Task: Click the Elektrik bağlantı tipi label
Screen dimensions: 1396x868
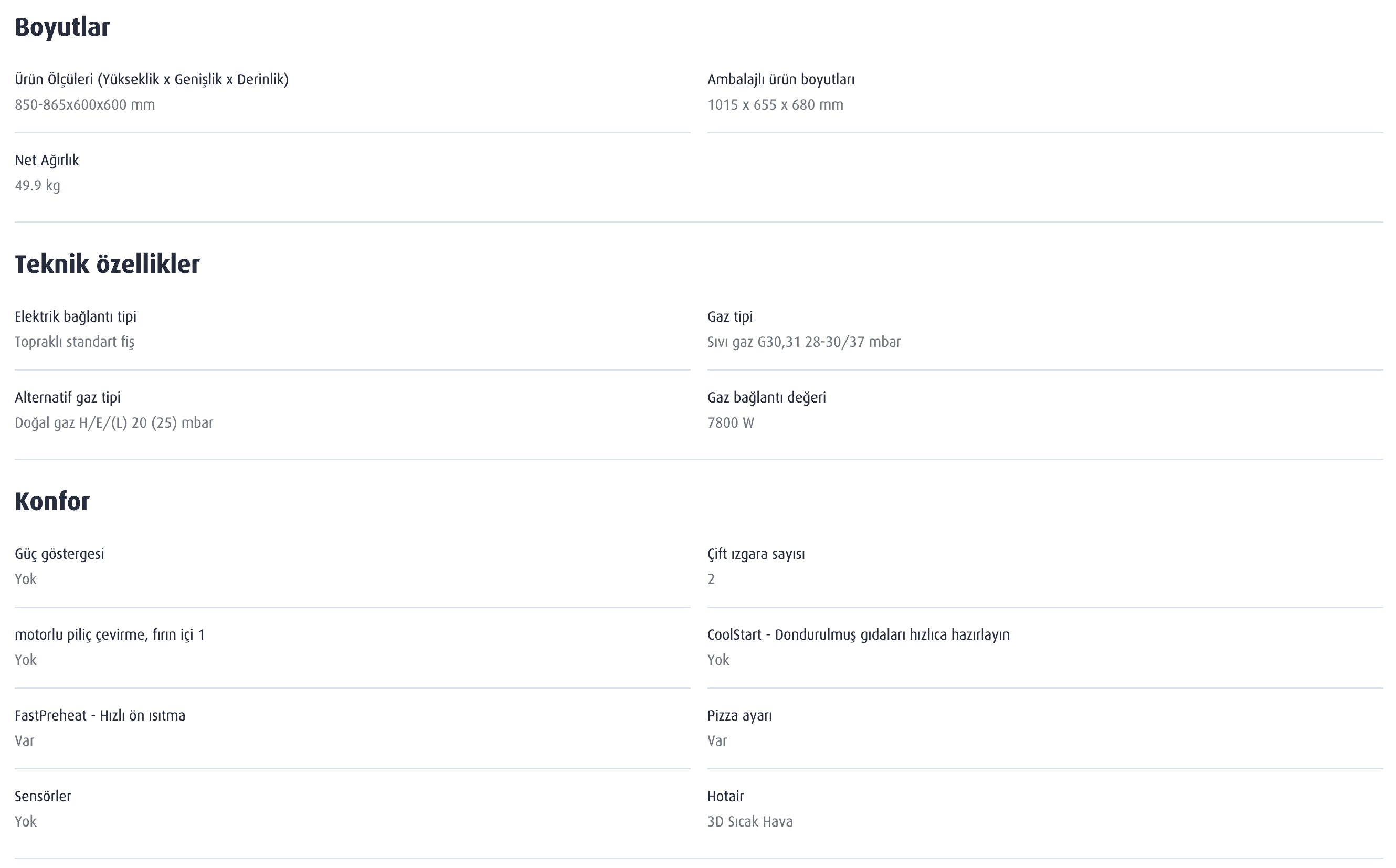Action: tap(75, 316)
